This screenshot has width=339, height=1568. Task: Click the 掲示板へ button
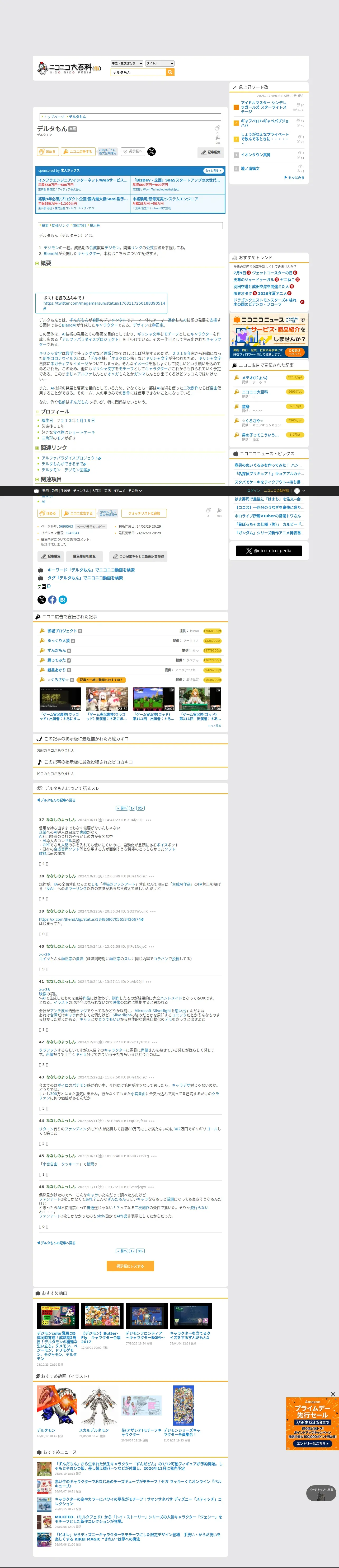click(133, 152)
